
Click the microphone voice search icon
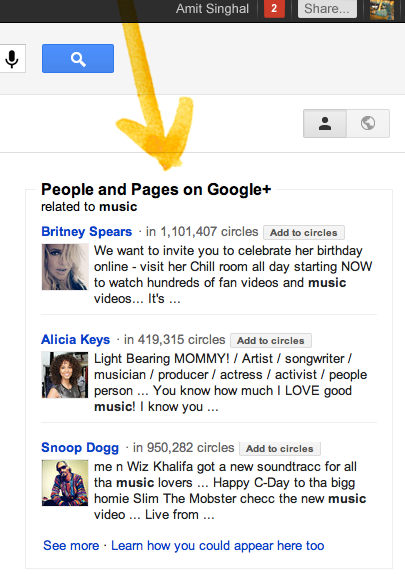(x=12, y=59)
